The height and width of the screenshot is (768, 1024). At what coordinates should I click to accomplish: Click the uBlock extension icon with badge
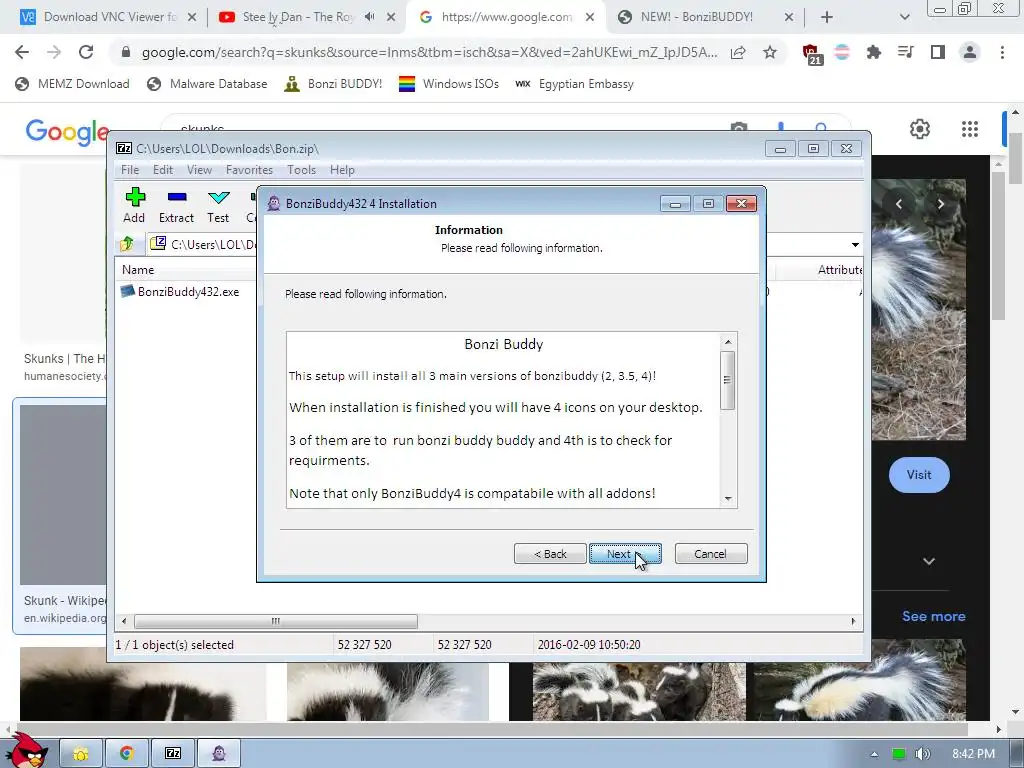[x=812, y=54]
